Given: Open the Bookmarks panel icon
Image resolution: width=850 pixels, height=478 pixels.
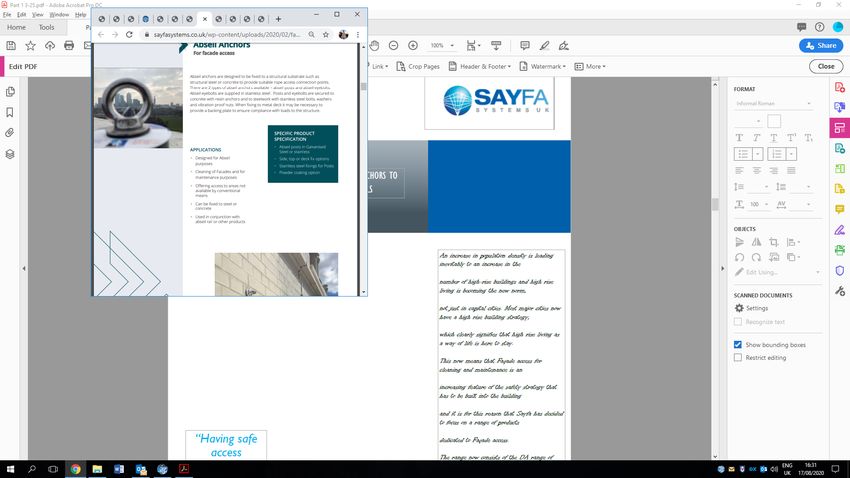Looking at the screenshot, I should tap(10, 112).
